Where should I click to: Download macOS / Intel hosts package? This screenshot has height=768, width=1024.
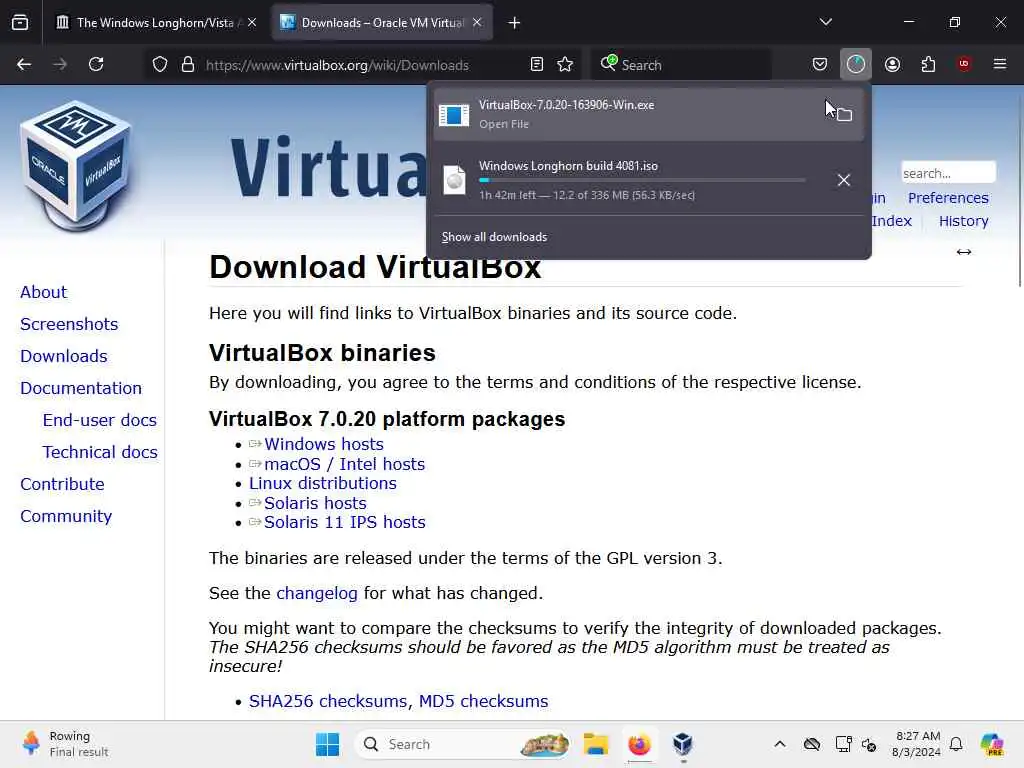point(344,464)
